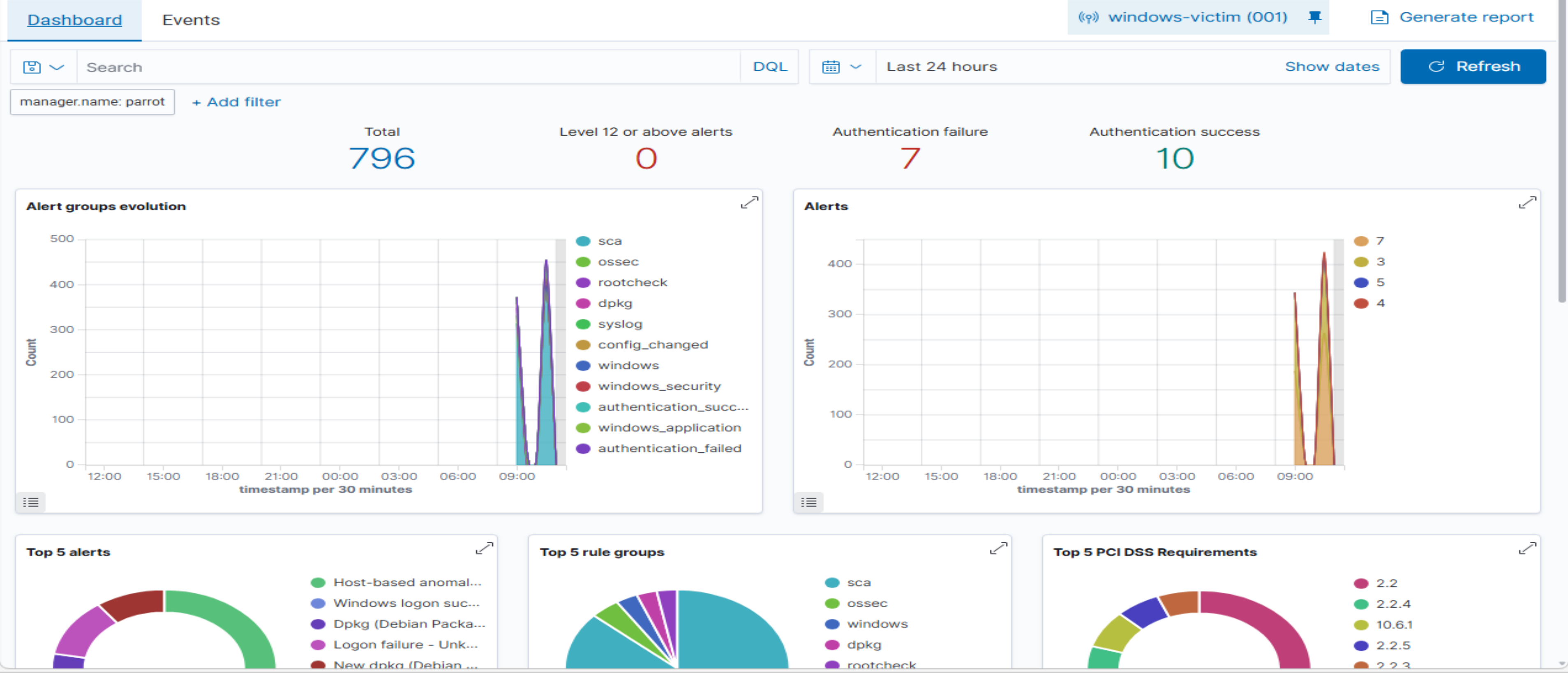Click sca in Top 5 rule groups legend
This screenshot has width=1568, height=673.
[x=858, y=582]
